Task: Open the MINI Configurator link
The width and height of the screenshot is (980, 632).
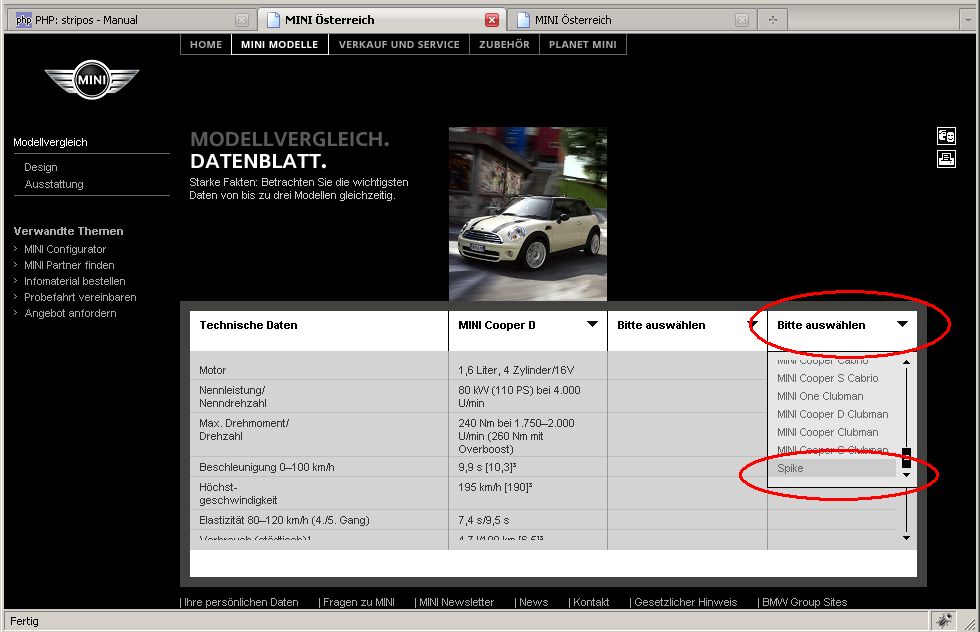Action: pos(65,249)
